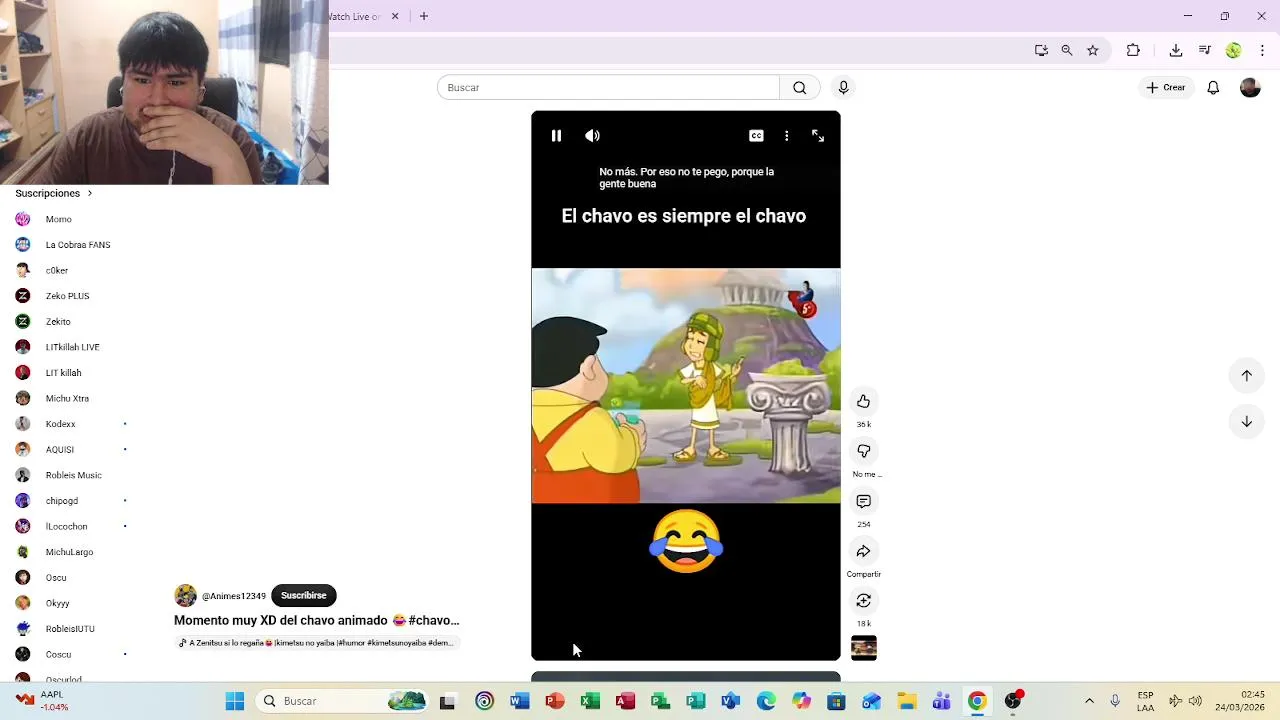Open the Crear create button
Screen dimensions: 1280x720
tap(1166, 88)
